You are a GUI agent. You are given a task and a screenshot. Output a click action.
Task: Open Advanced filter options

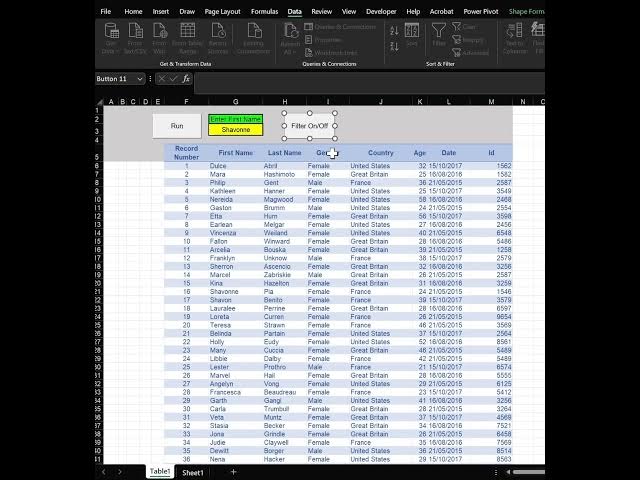pyautogui.click(x=470, y=53)
